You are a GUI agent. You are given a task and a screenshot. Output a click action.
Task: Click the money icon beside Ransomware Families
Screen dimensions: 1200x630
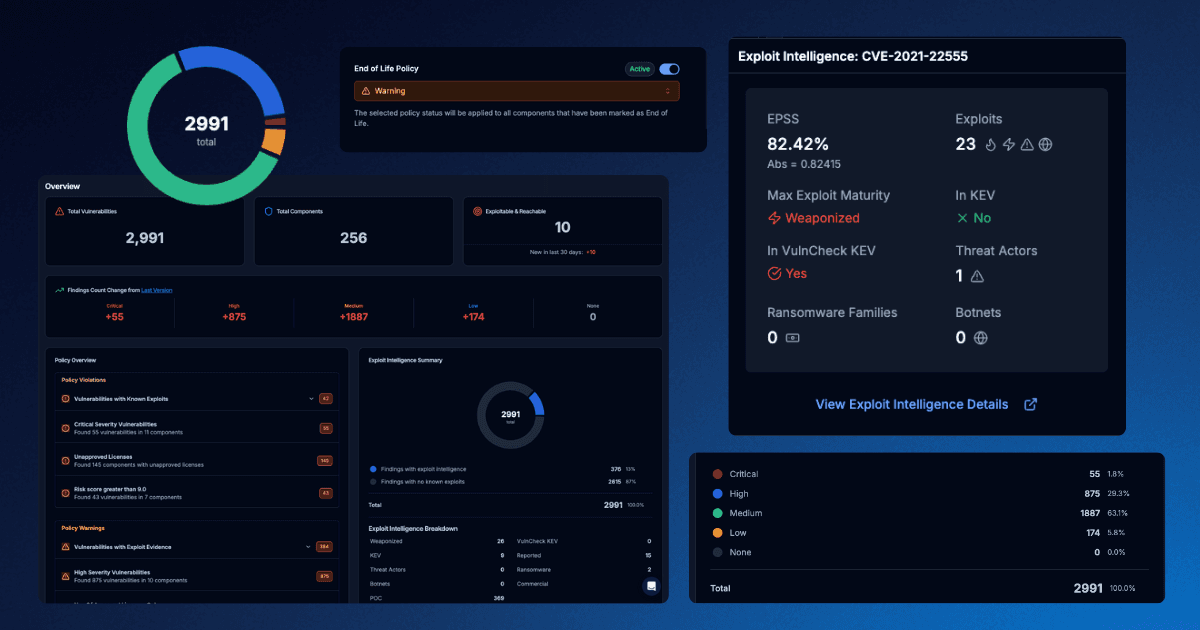792,338
